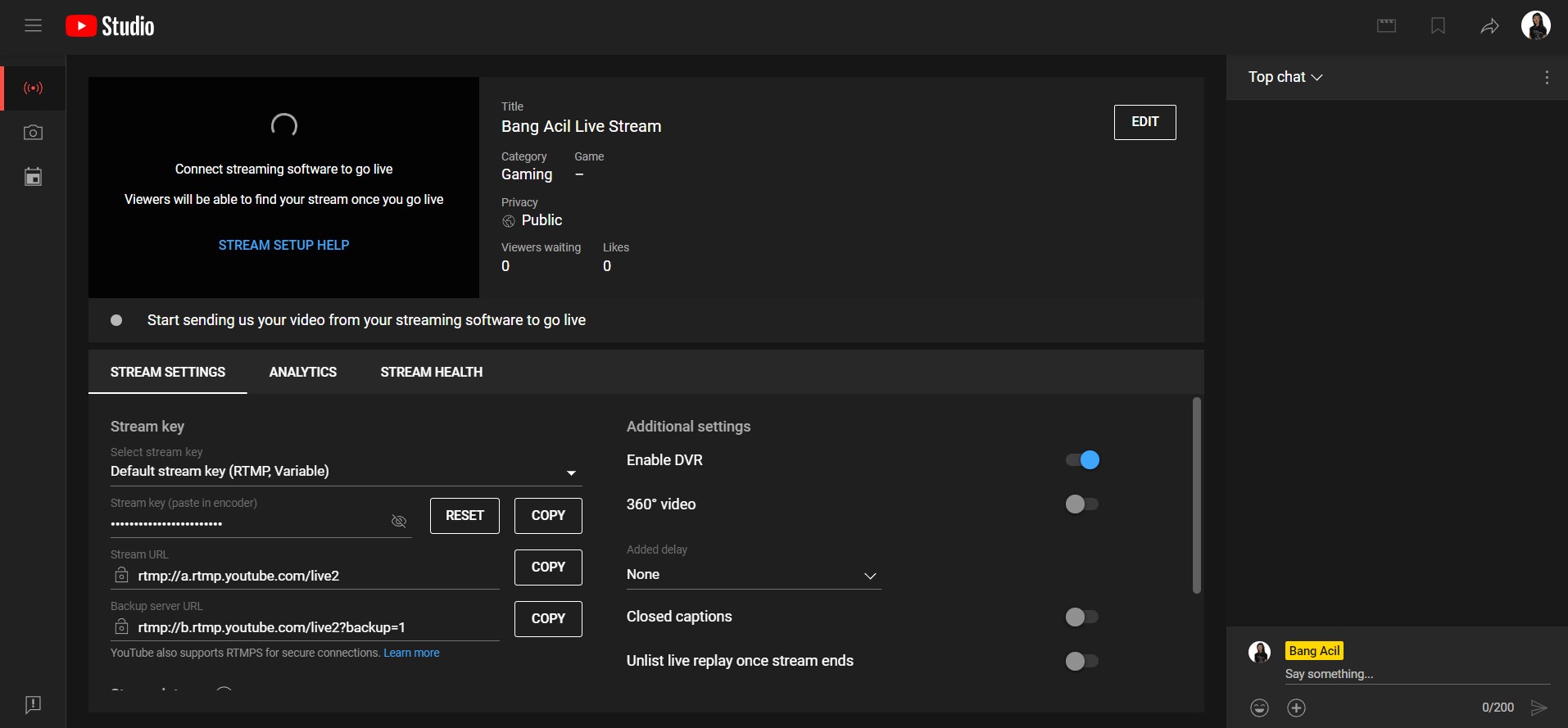This screenshot has width=1568, height=728.
Task: Click 'Start sending us your video' status text
Action: coord(366,320)
